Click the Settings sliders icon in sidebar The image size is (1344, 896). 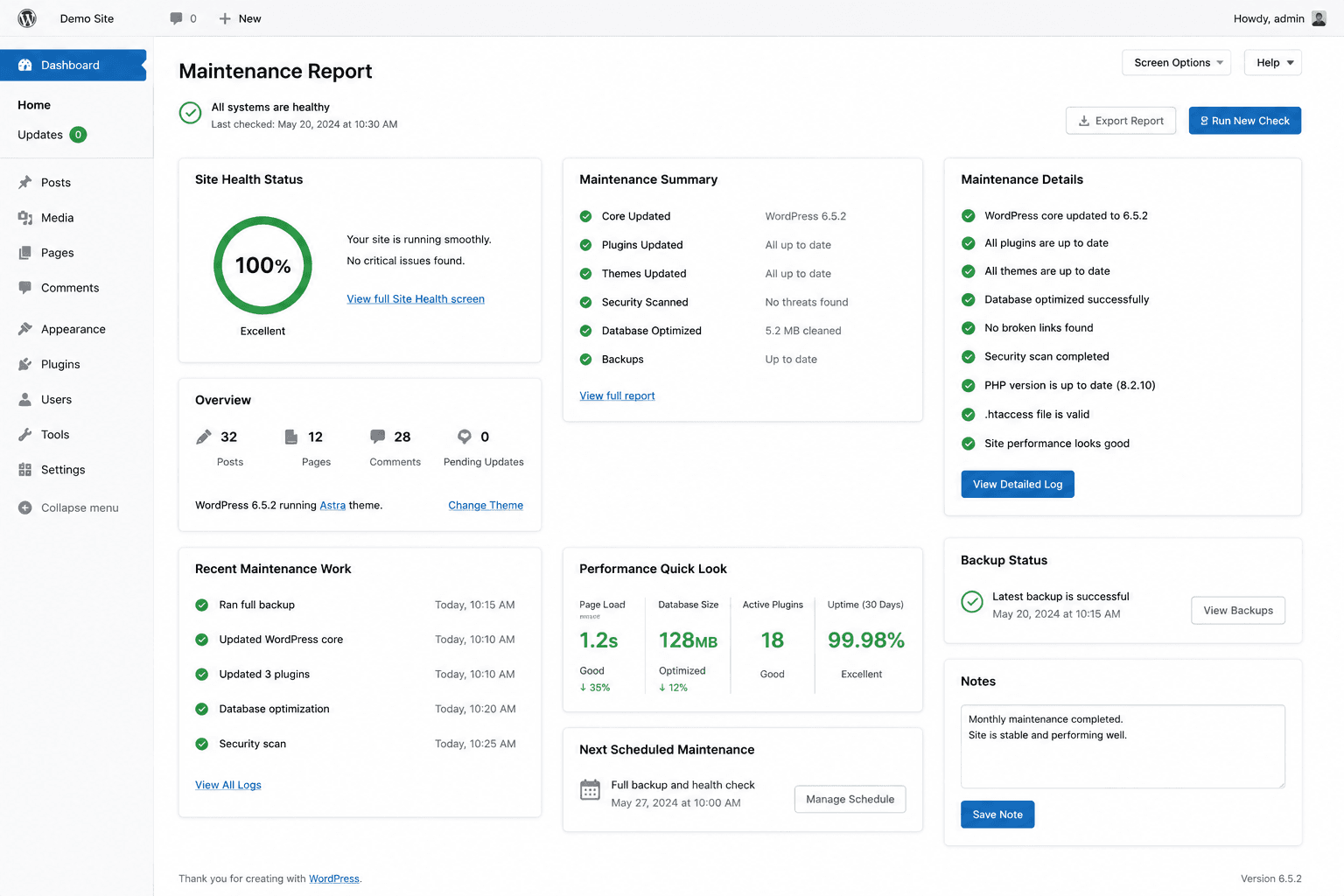(25, 470)
